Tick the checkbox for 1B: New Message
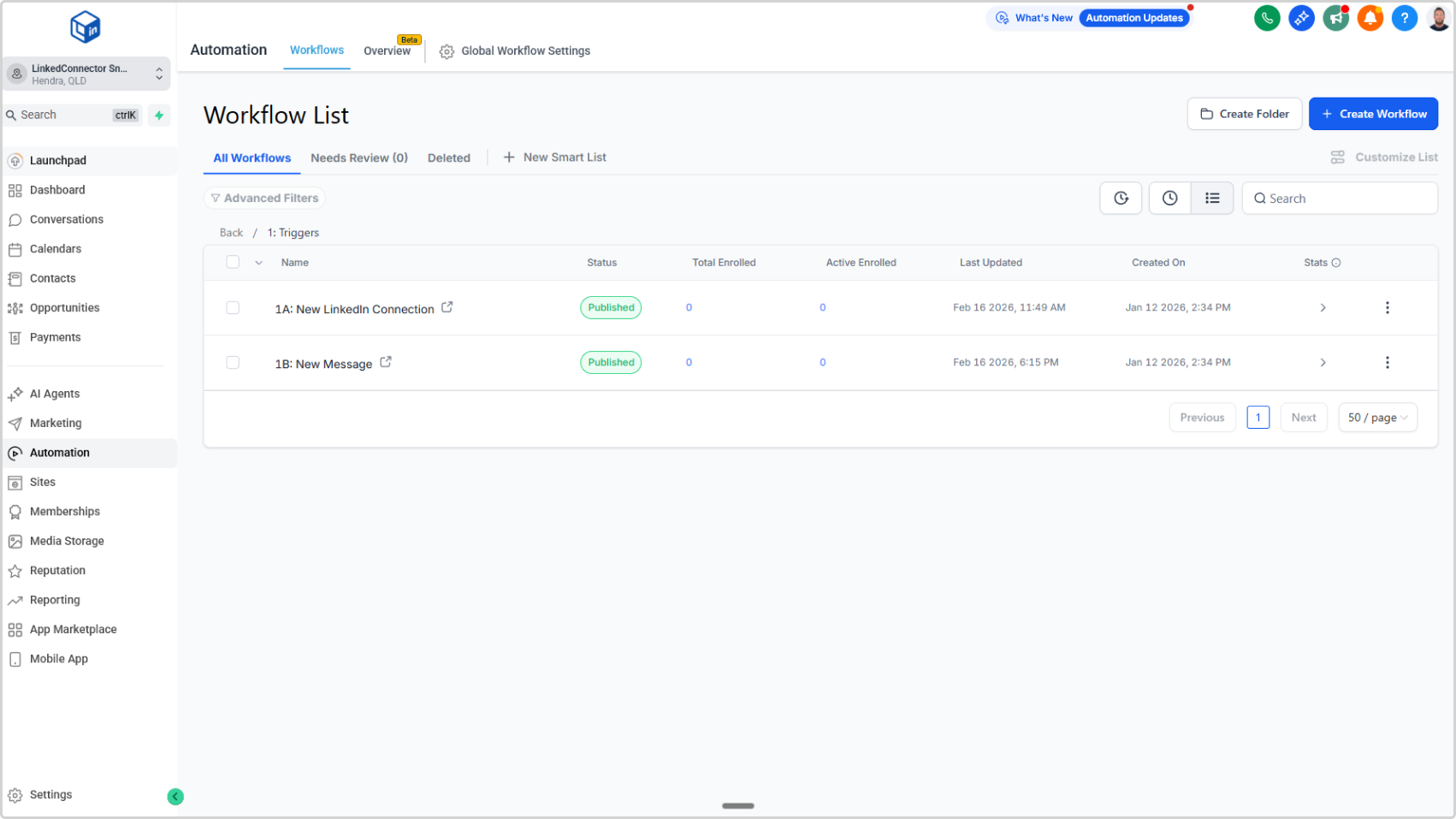Viewport: 1456px width, 819px height. pos(233,363)
